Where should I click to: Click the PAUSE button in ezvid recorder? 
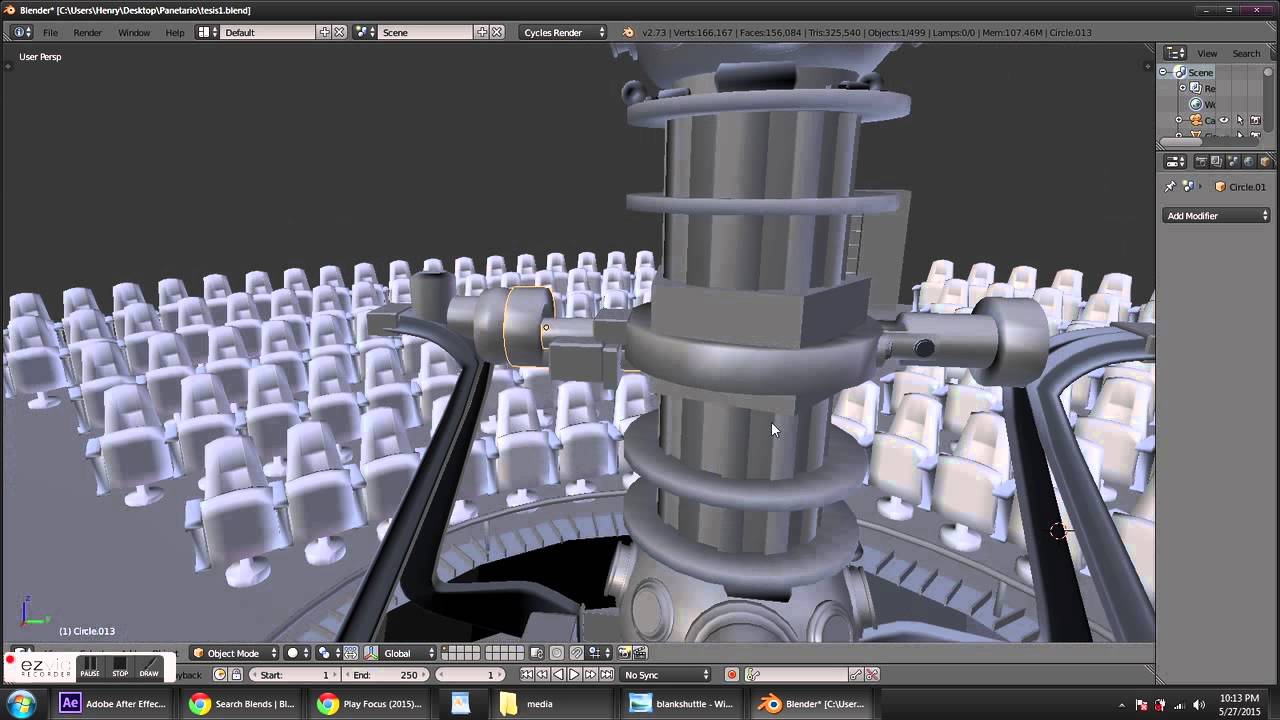coord(90,667)
